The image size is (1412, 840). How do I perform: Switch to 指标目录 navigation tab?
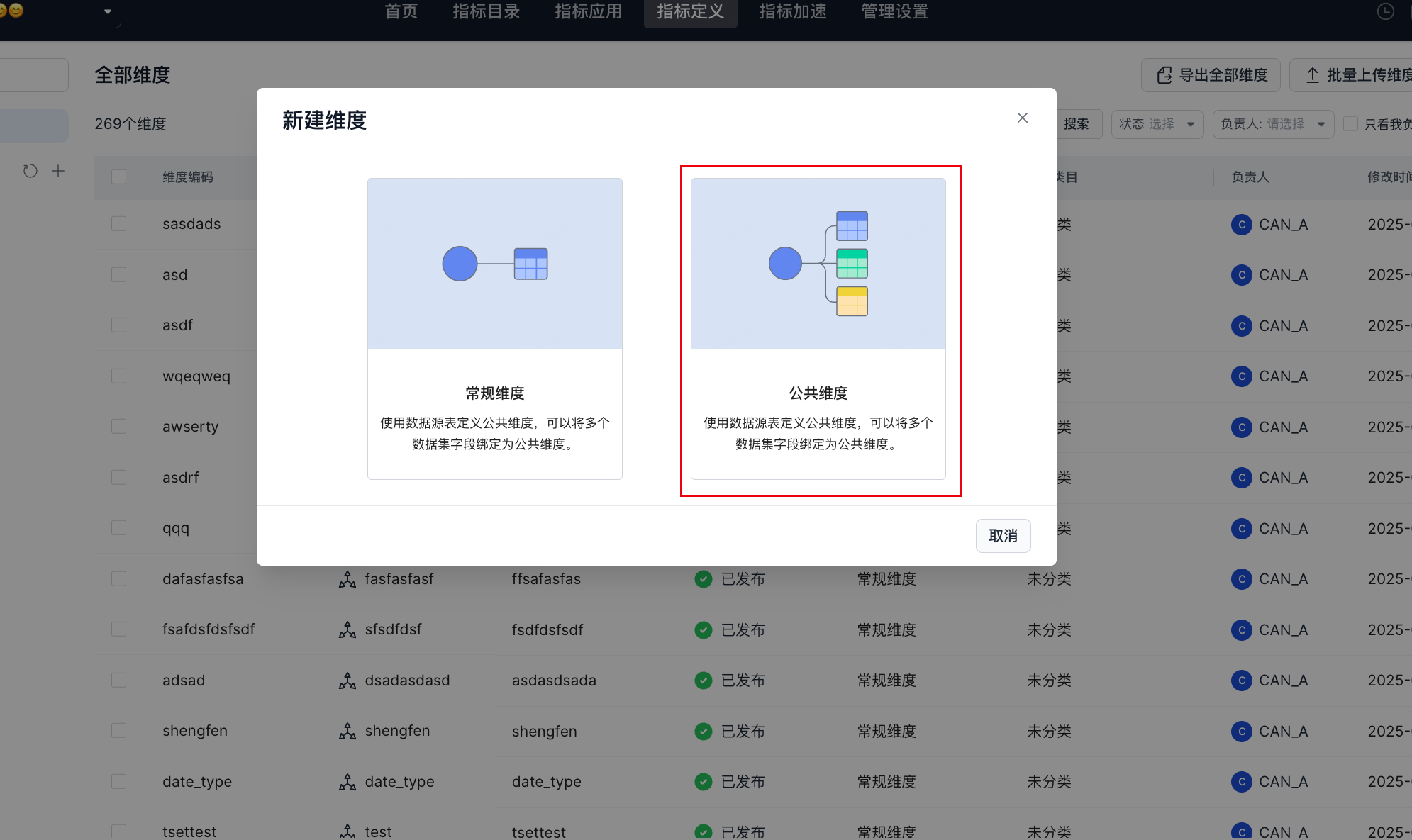[x=486, y=11]
